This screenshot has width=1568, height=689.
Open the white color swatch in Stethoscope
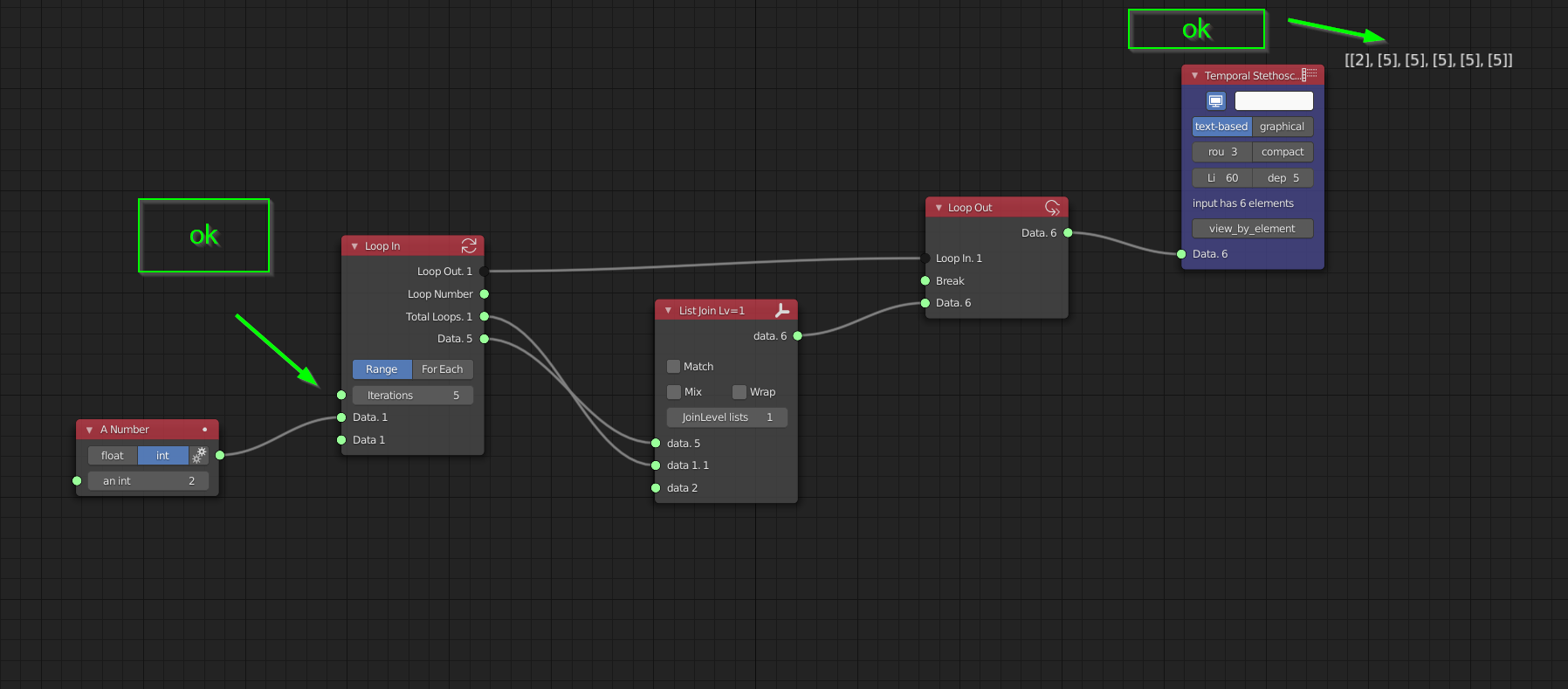pos(1274,101)
